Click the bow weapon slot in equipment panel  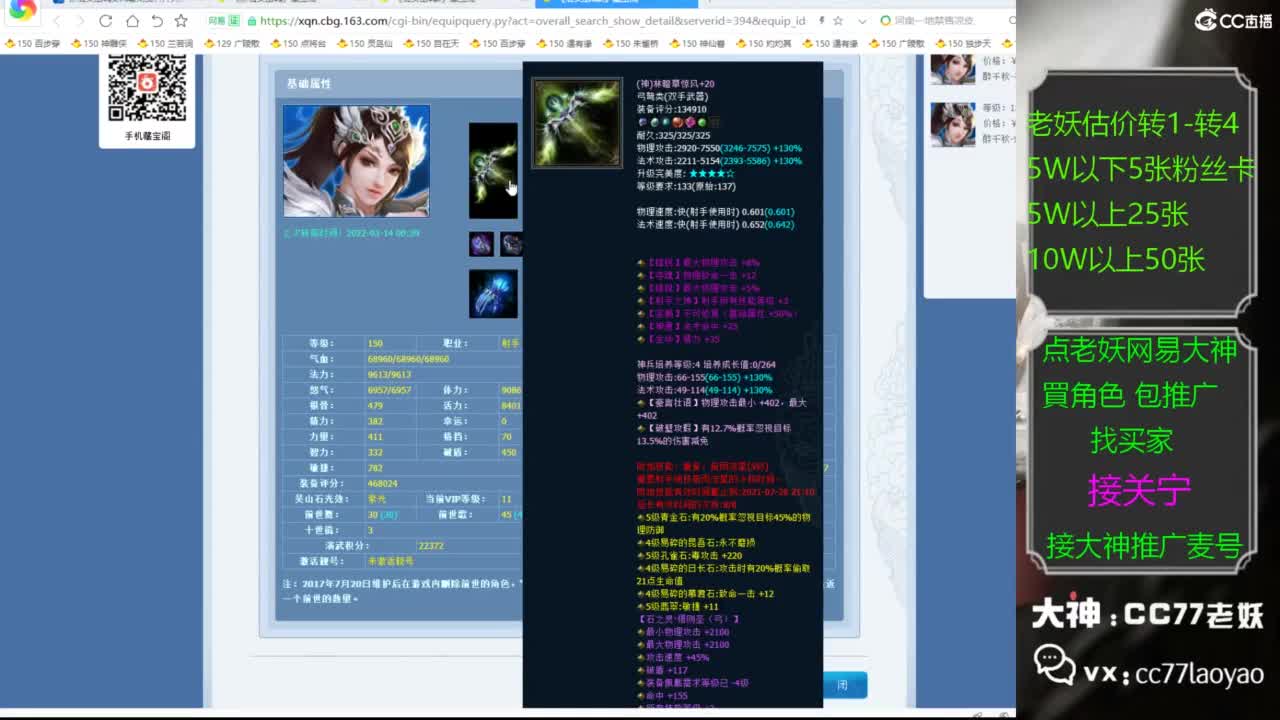coord(493,171)
